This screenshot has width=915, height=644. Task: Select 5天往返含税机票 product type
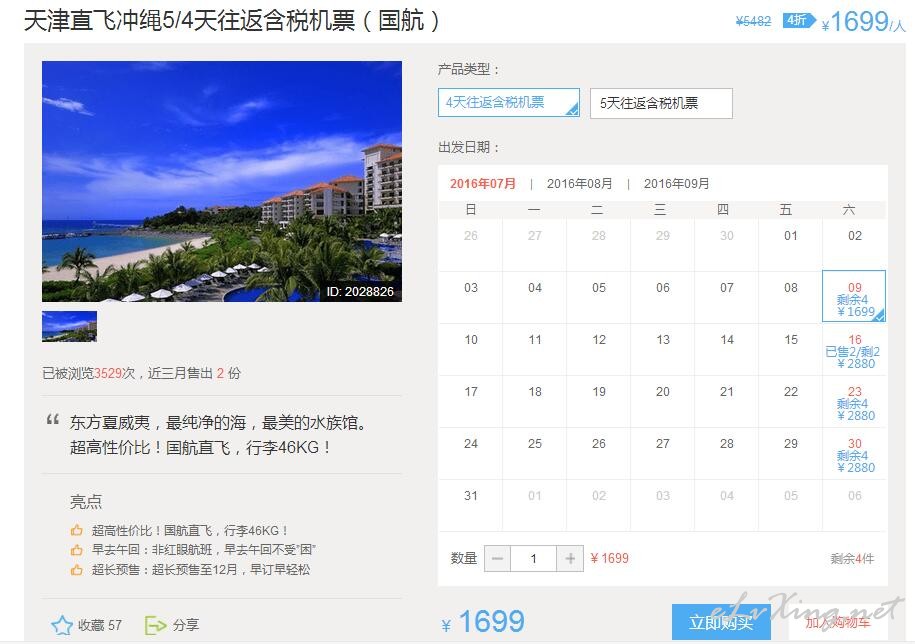click(x=661, y=103)
